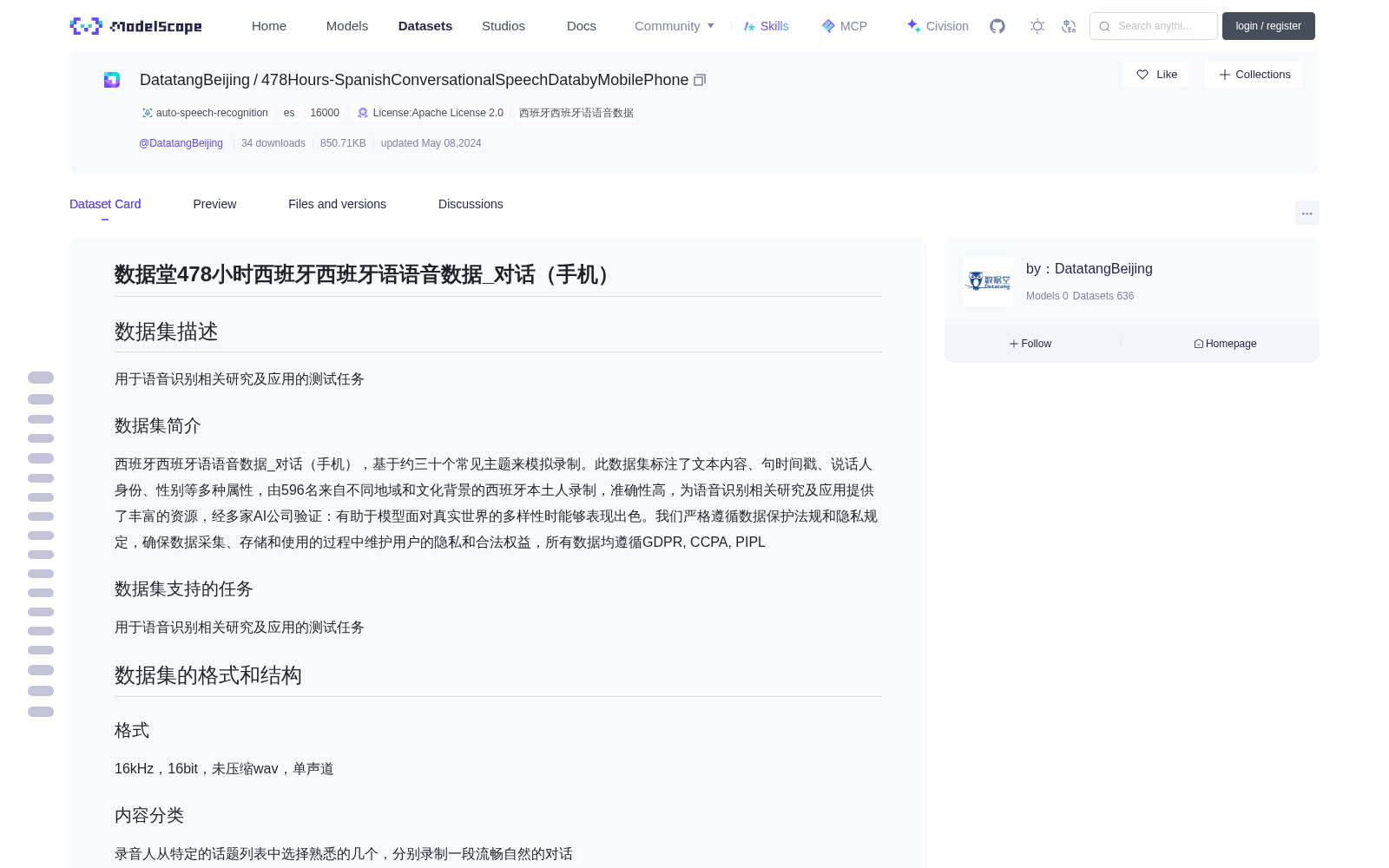Click the 西班牙西班牙语语音数据 tag
The width and height of the screenshot is (1389, 868).
[576, 113]
